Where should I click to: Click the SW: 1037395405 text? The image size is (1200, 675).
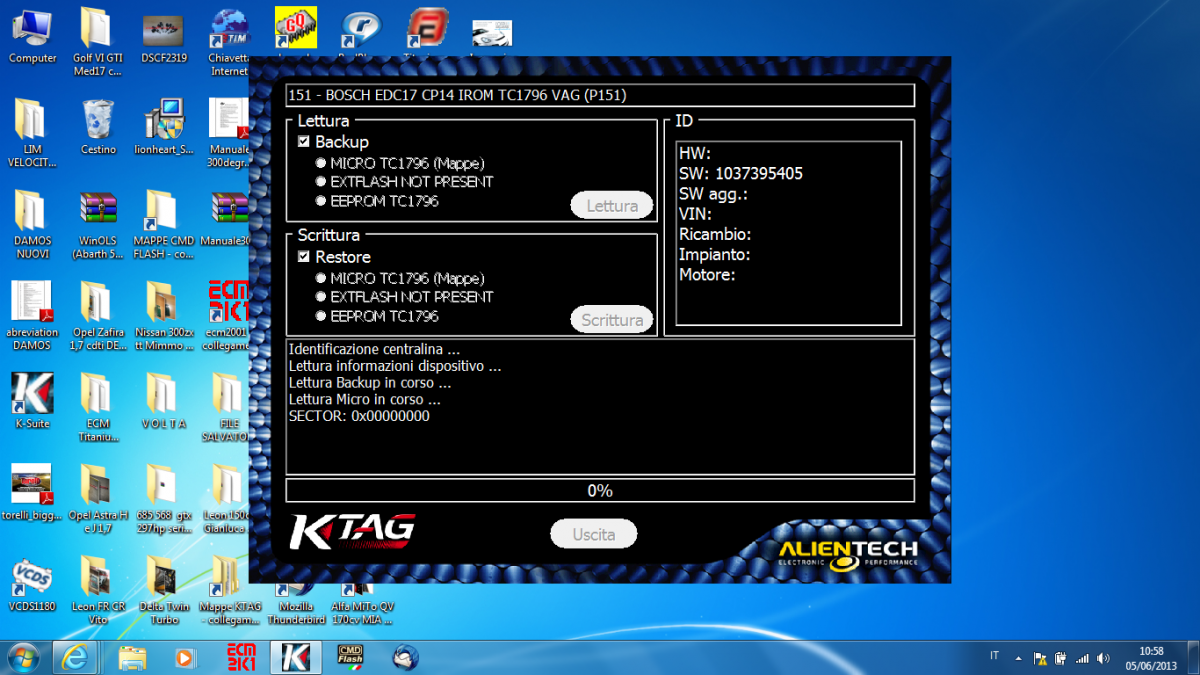point(740,174)
